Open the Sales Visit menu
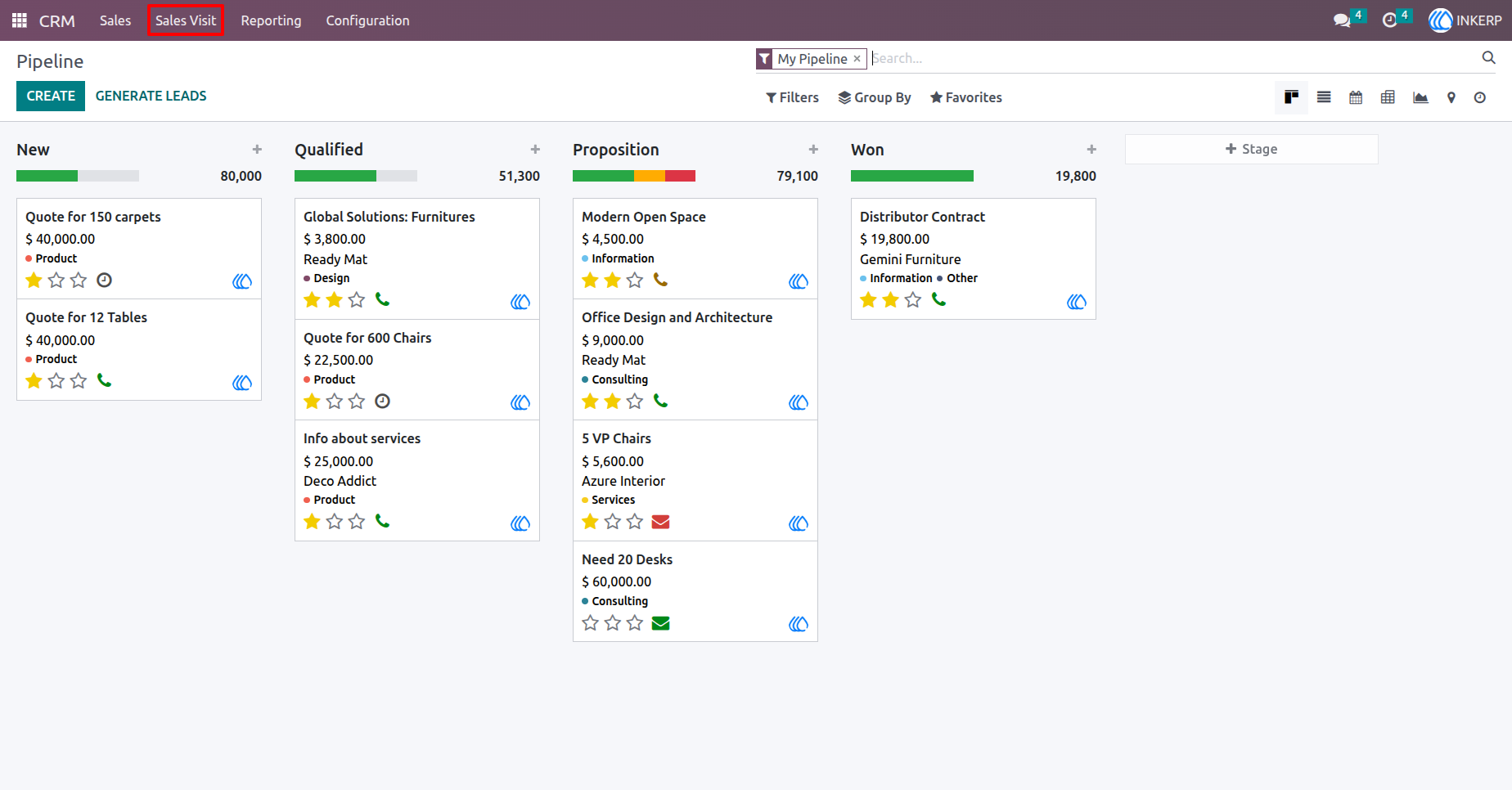Image resolution: width=1512 pixels, height=790 pixels. (186, 20)
